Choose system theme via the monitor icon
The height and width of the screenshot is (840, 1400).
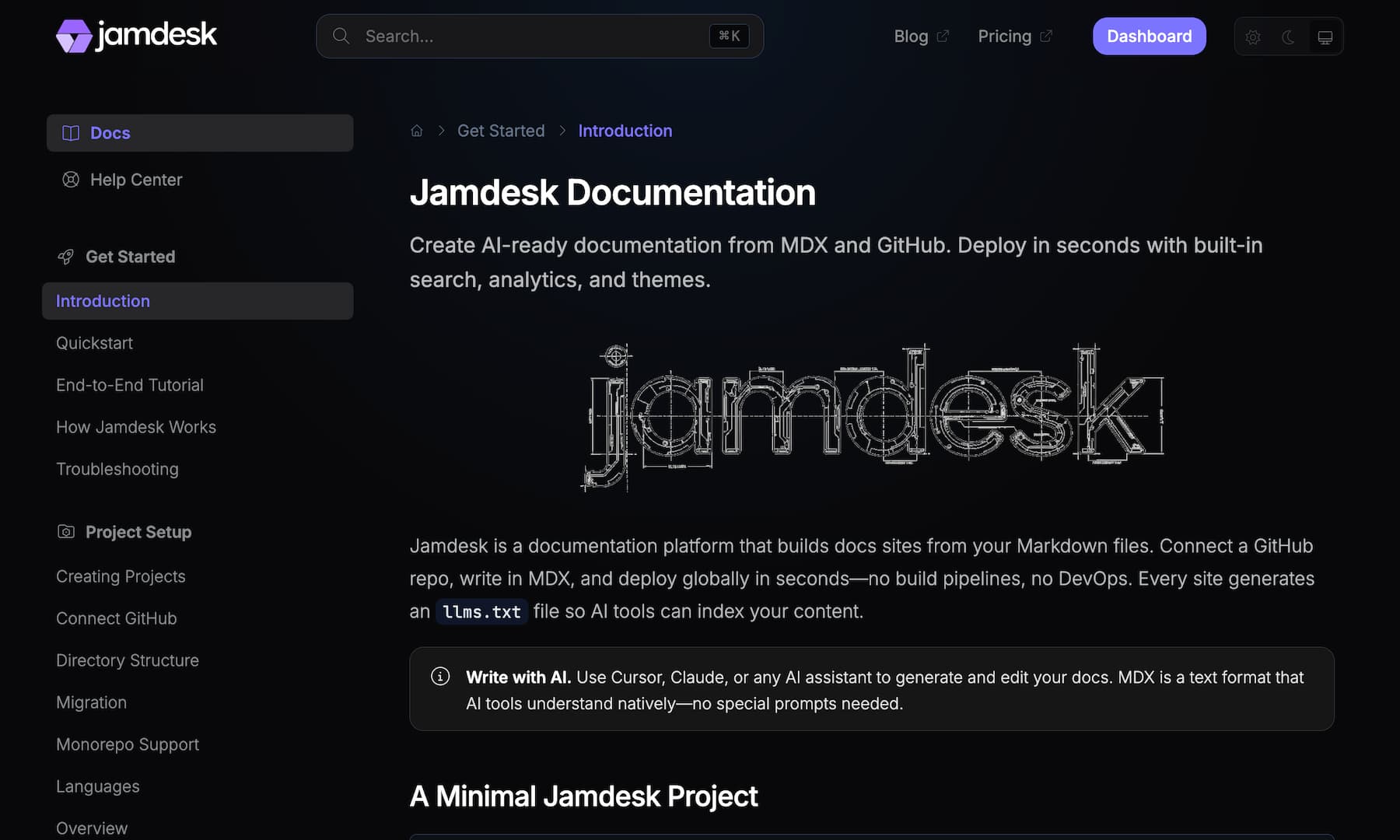(x=1324, y=36)
